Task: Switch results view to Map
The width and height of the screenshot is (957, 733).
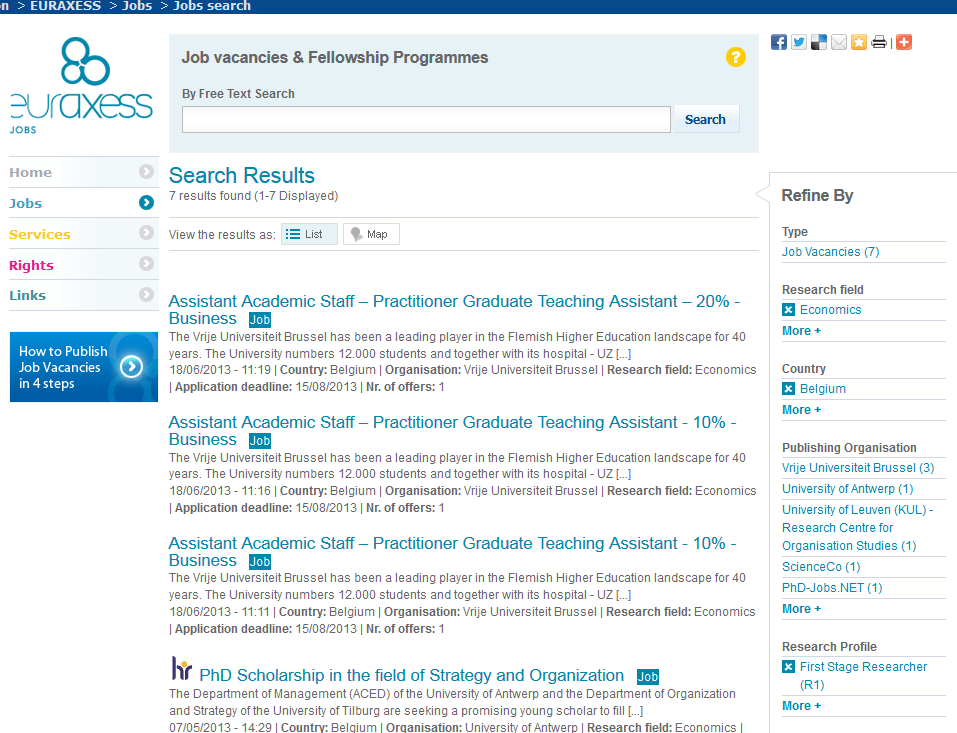Action: click(371, 234)
